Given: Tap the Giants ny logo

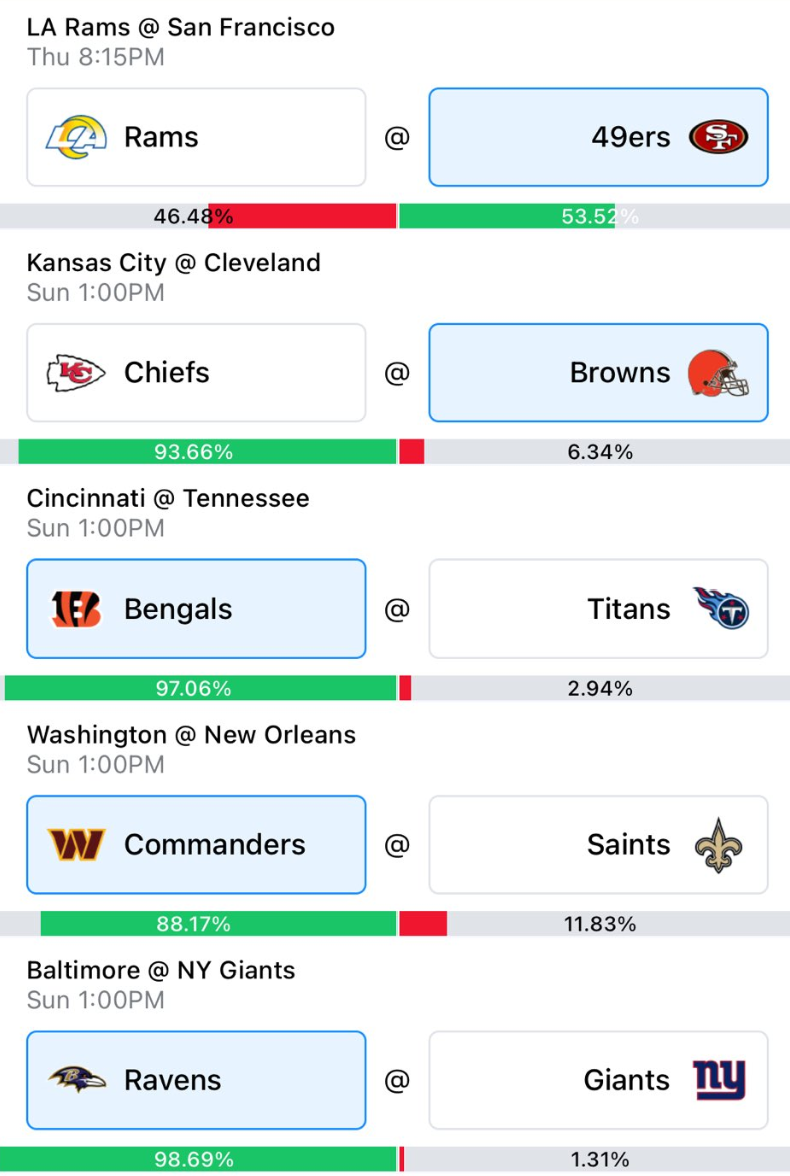Looking at the screenshot, I should (719, 1080).
